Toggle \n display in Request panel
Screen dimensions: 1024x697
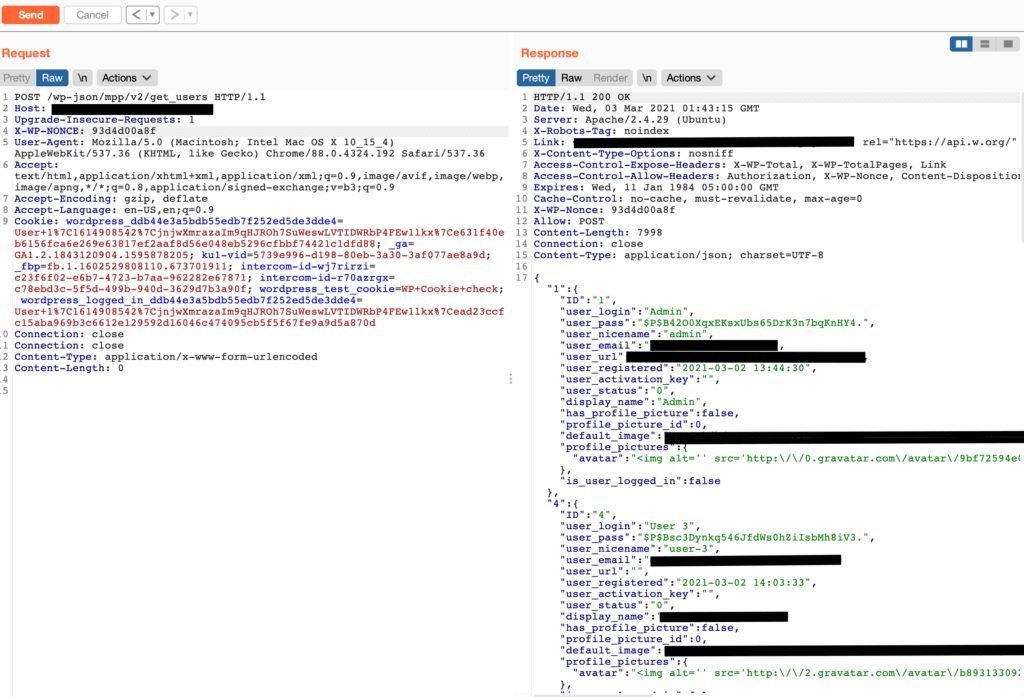[x=83, y=78]
